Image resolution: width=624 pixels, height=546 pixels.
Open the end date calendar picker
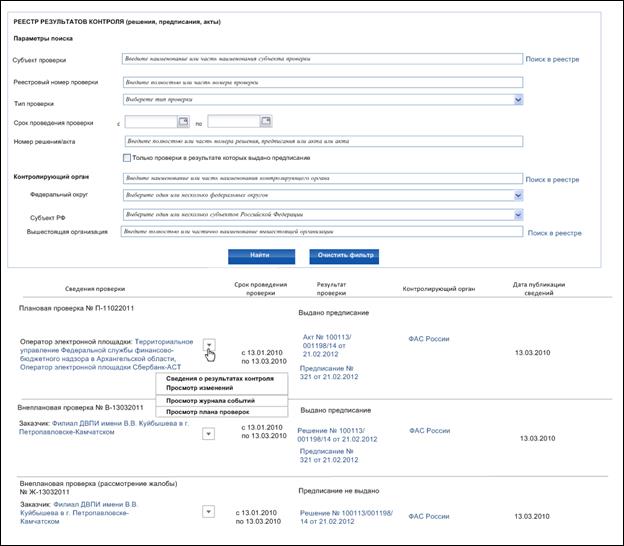coord(266,121)
